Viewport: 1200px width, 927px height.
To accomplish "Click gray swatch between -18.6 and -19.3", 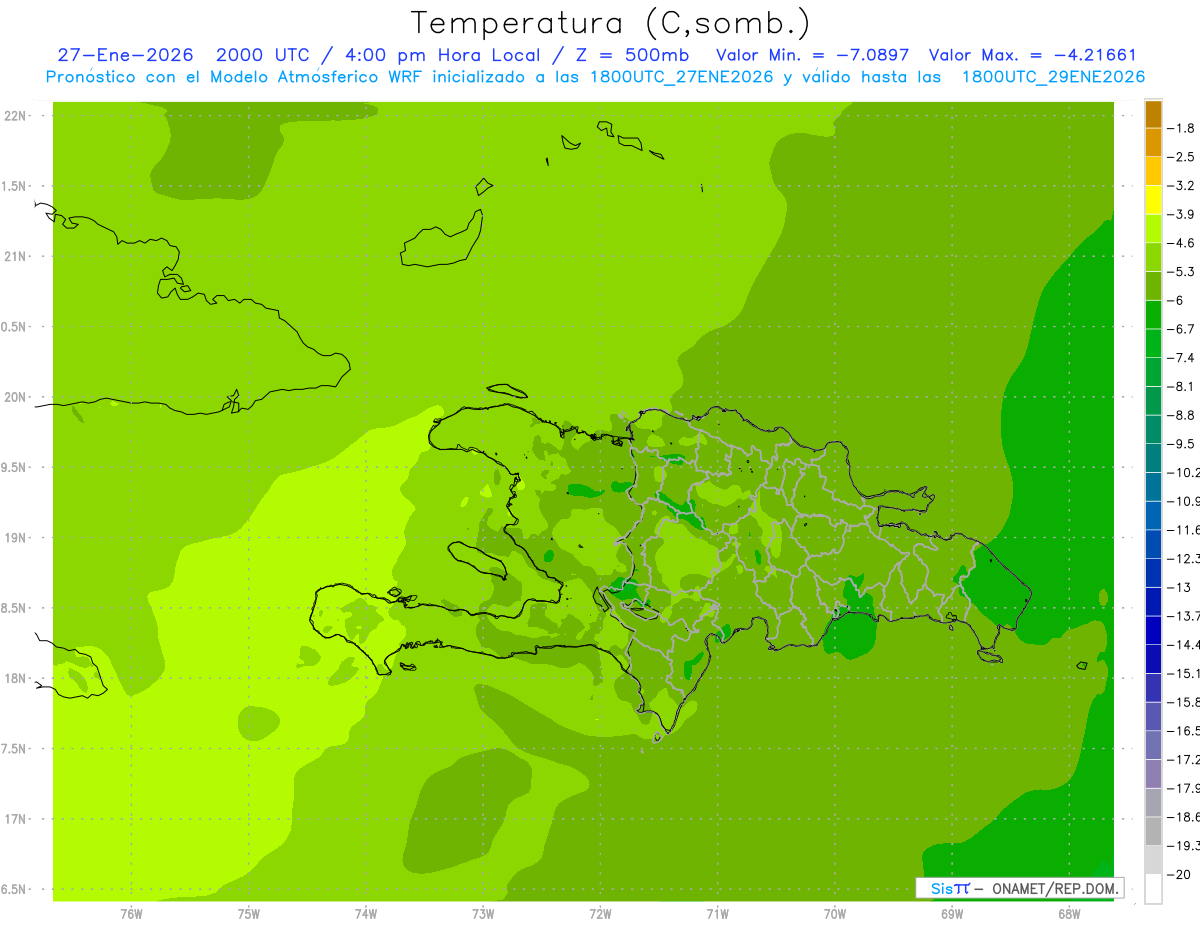I will [1153, 831].
